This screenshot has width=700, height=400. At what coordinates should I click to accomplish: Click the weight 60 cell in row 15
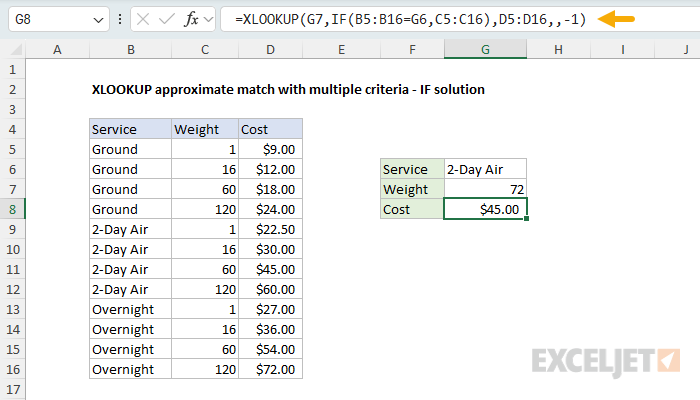click(205, 349)
